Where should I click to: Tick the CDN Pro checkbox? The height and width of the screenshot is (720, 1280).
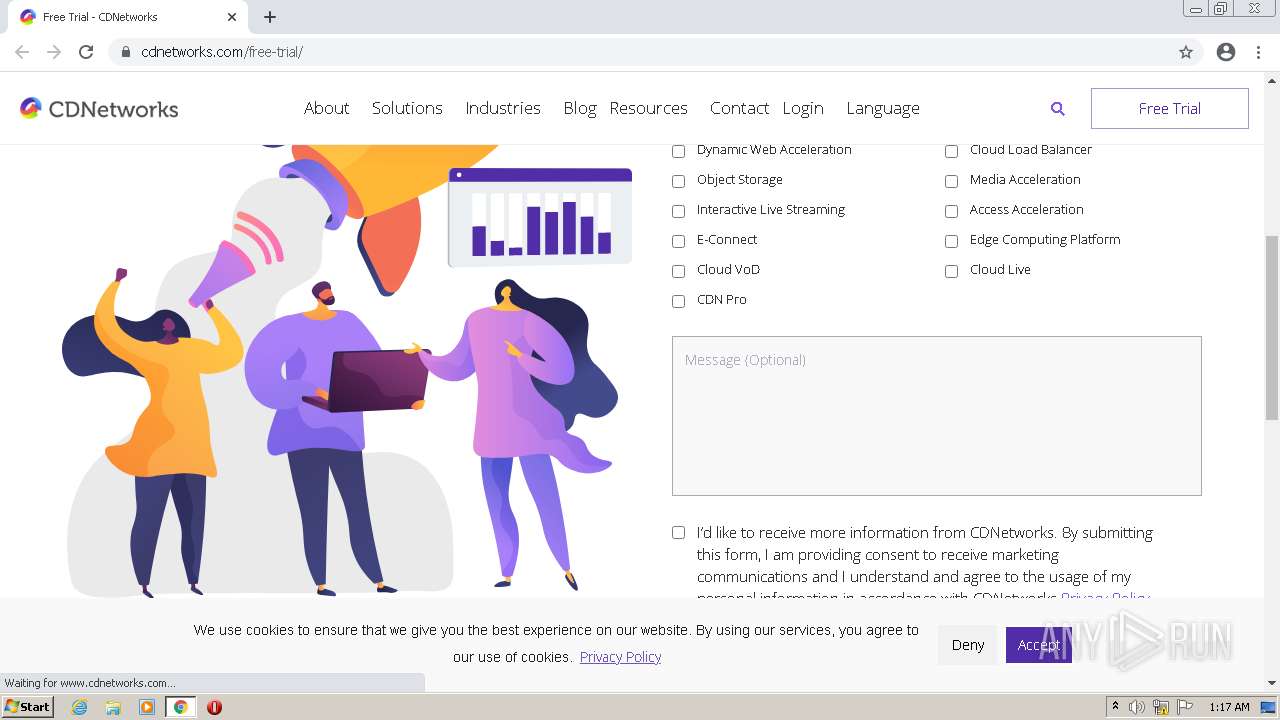click(678, 301)
